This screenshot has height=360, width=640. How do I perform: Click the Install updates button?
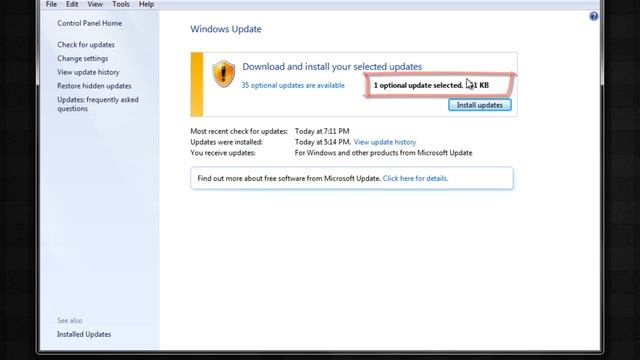coord(480,105)
